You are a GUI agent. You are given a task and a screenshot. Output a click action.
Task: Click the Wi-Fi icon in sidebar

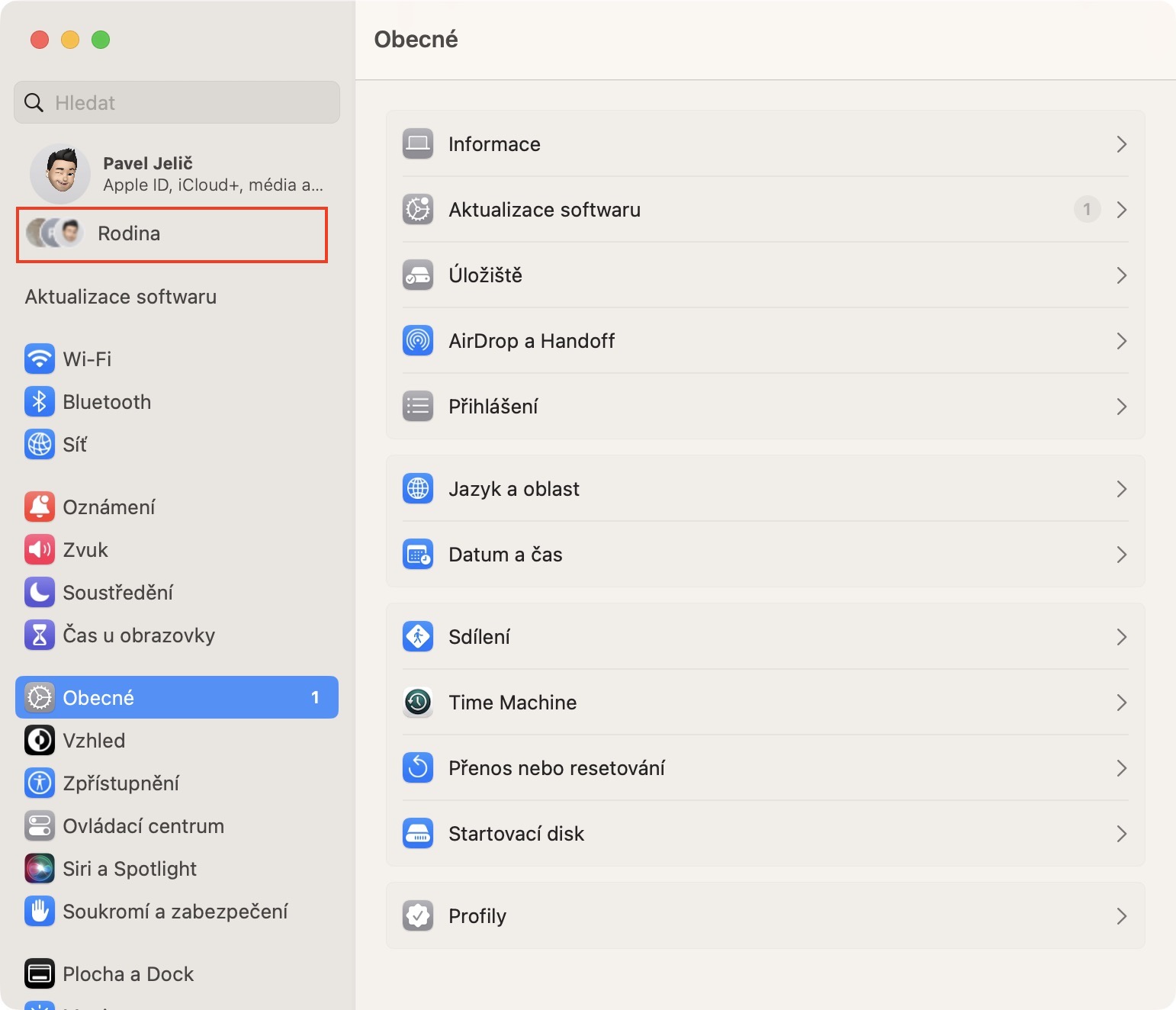(x=40, y=359)
